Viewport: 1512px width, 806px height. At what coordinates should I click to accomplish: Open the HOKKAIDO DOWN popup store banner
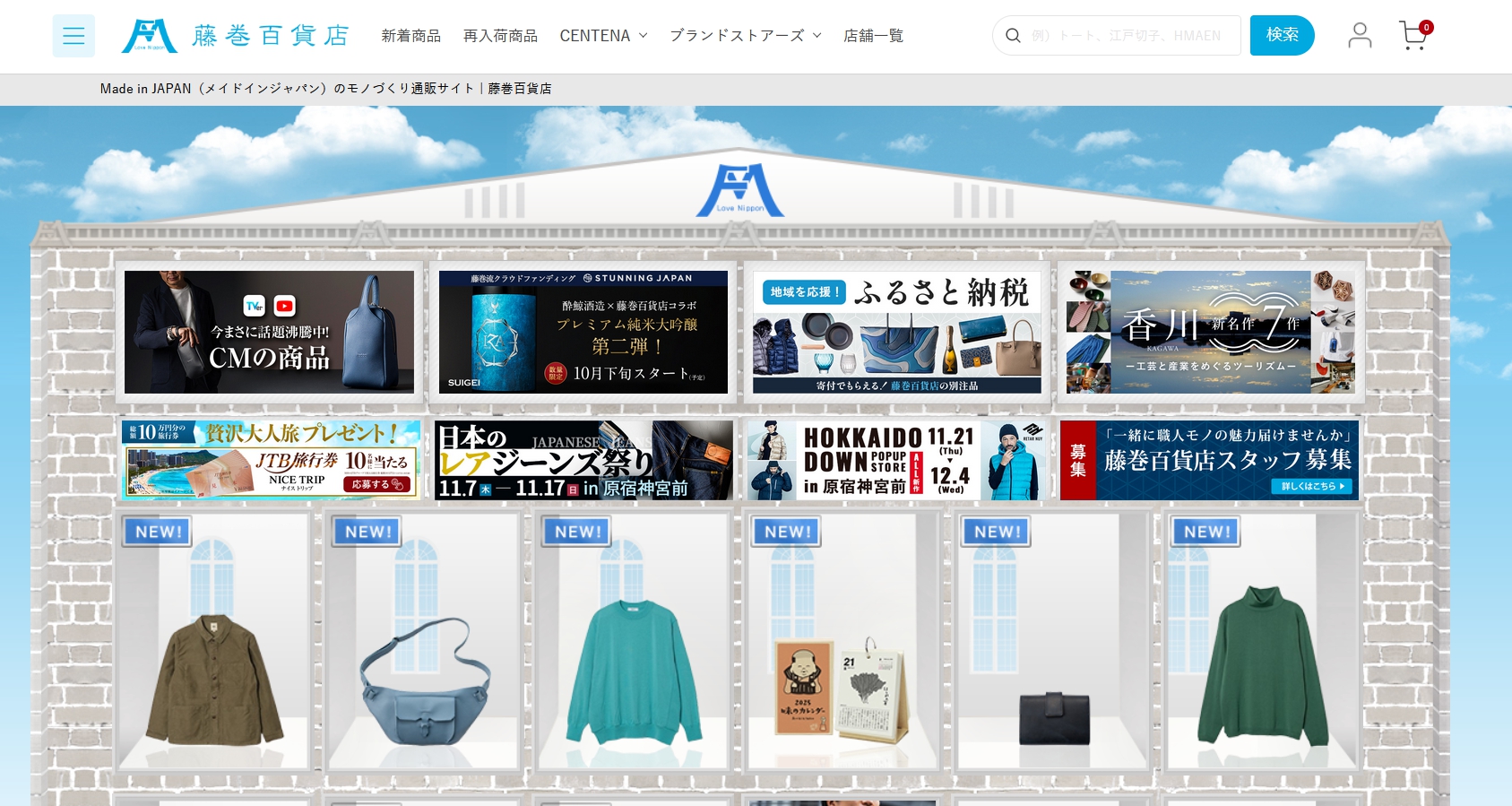pos(896,460)
